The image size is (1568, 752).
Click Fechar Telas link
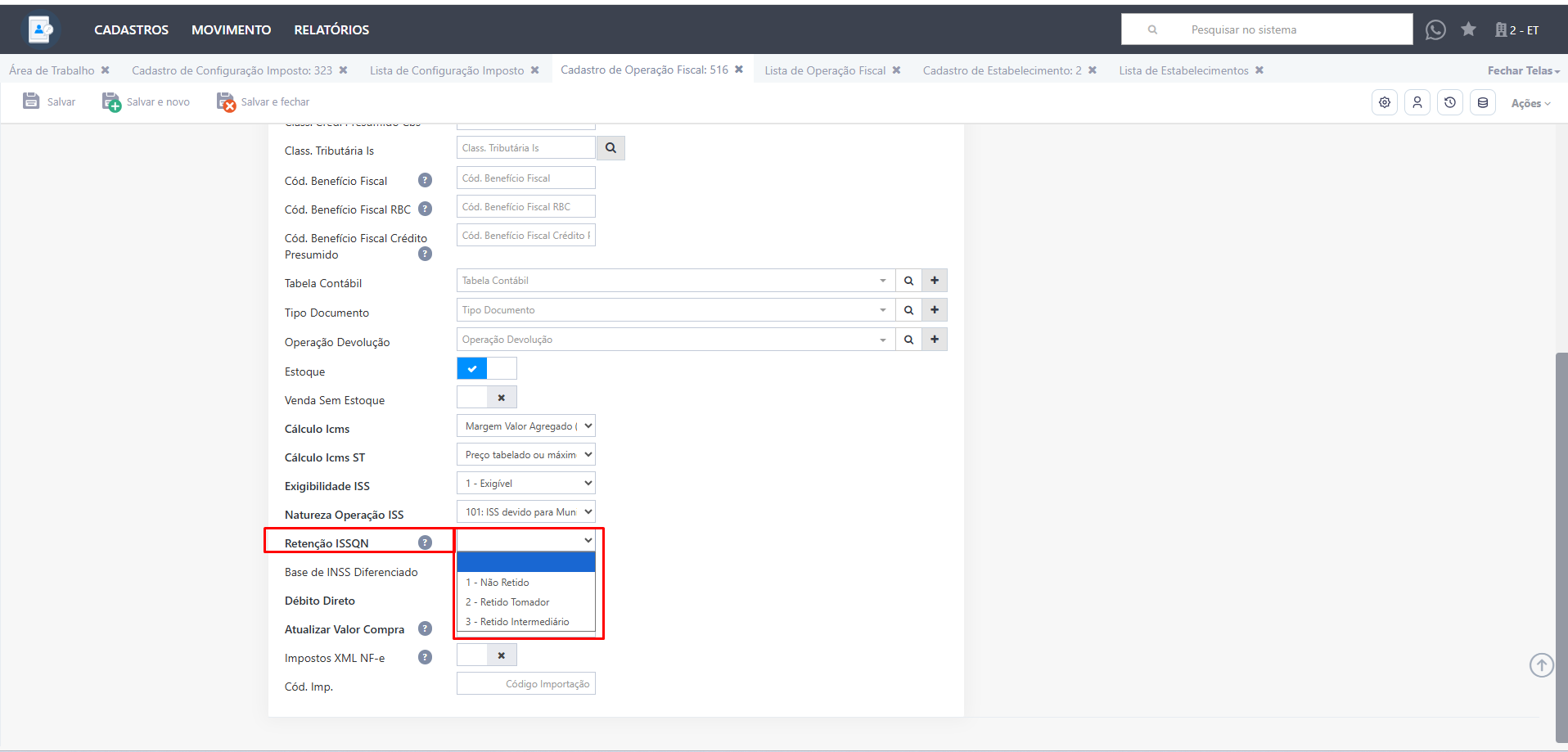1522,70
